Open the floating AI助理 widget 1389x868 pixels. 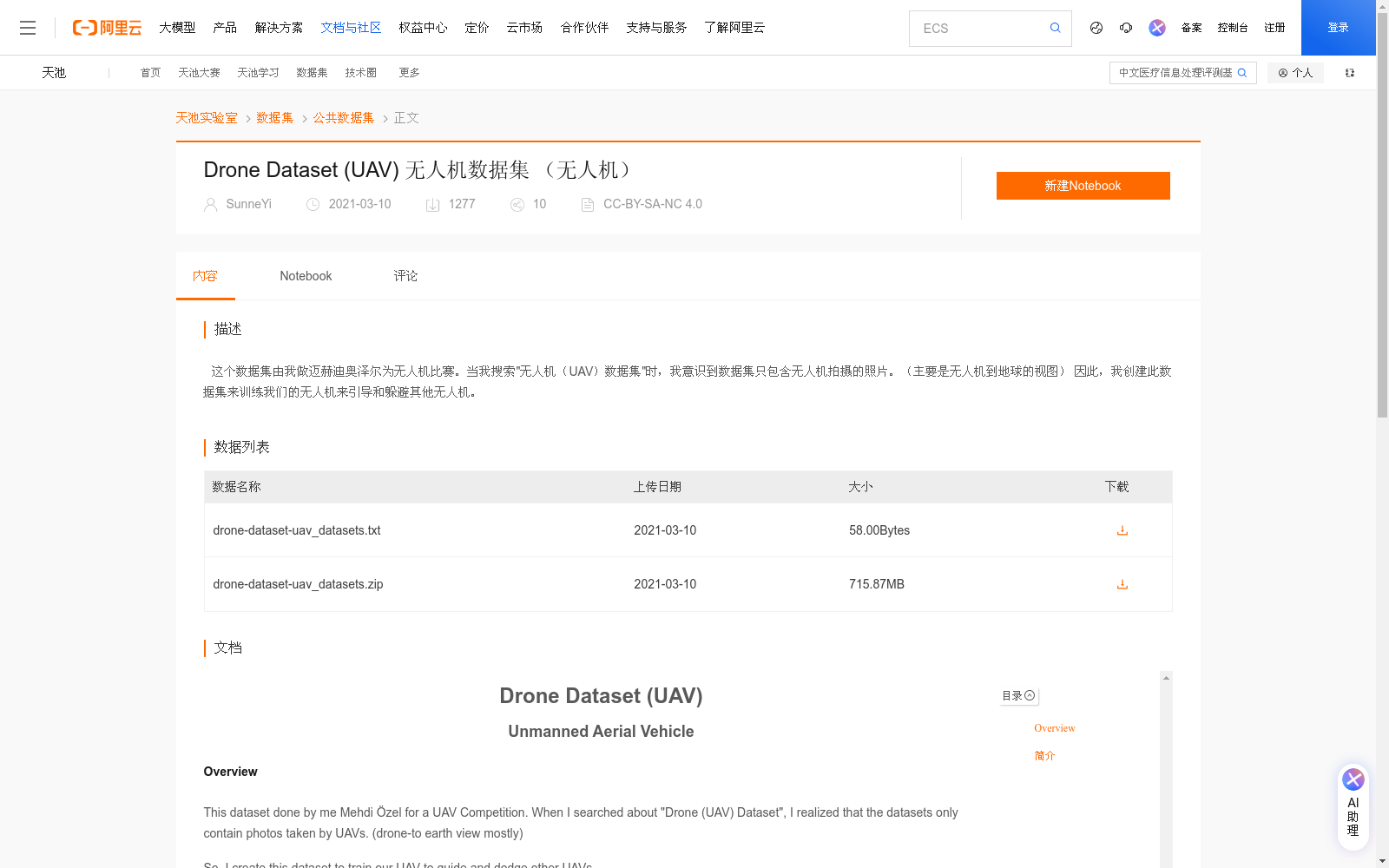[1353, 806]
